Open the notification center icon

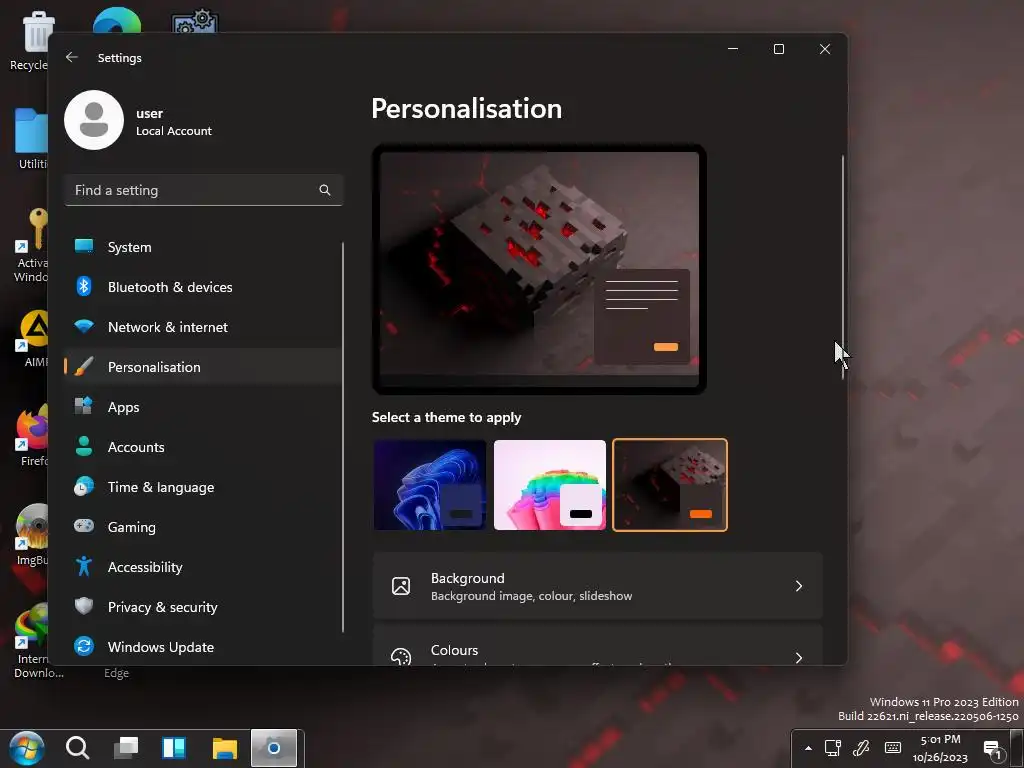tap(993, 750)
